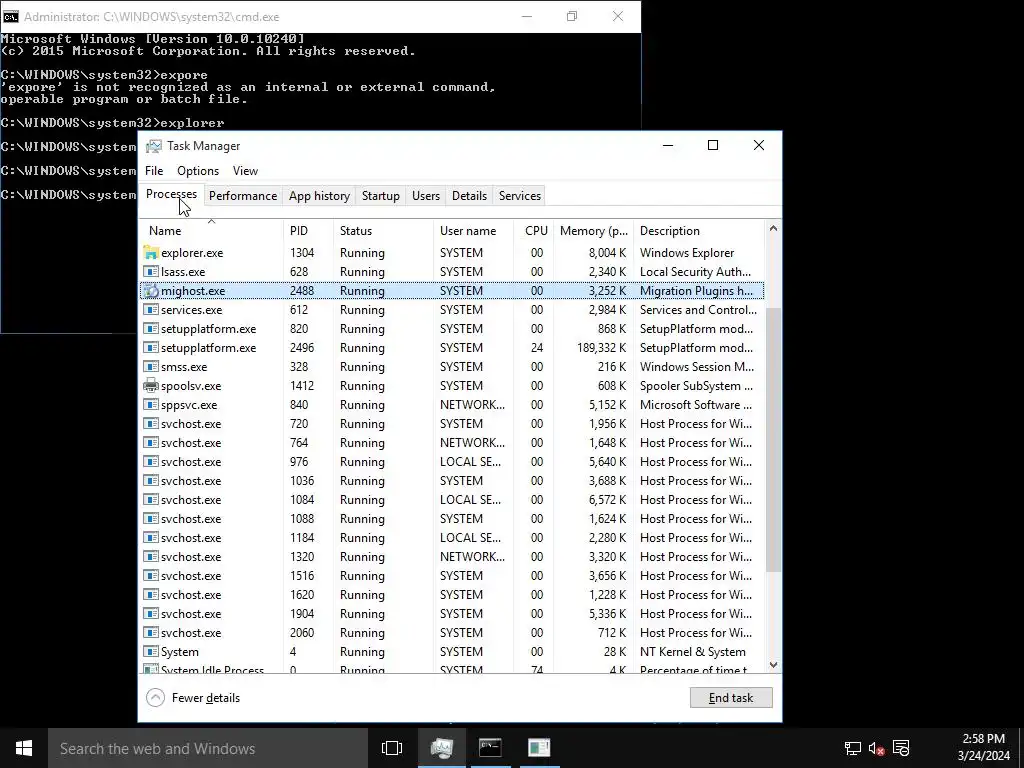1024x768 pixels.
Task: Click in the taskbar search box
Action: tap(208, 748)
